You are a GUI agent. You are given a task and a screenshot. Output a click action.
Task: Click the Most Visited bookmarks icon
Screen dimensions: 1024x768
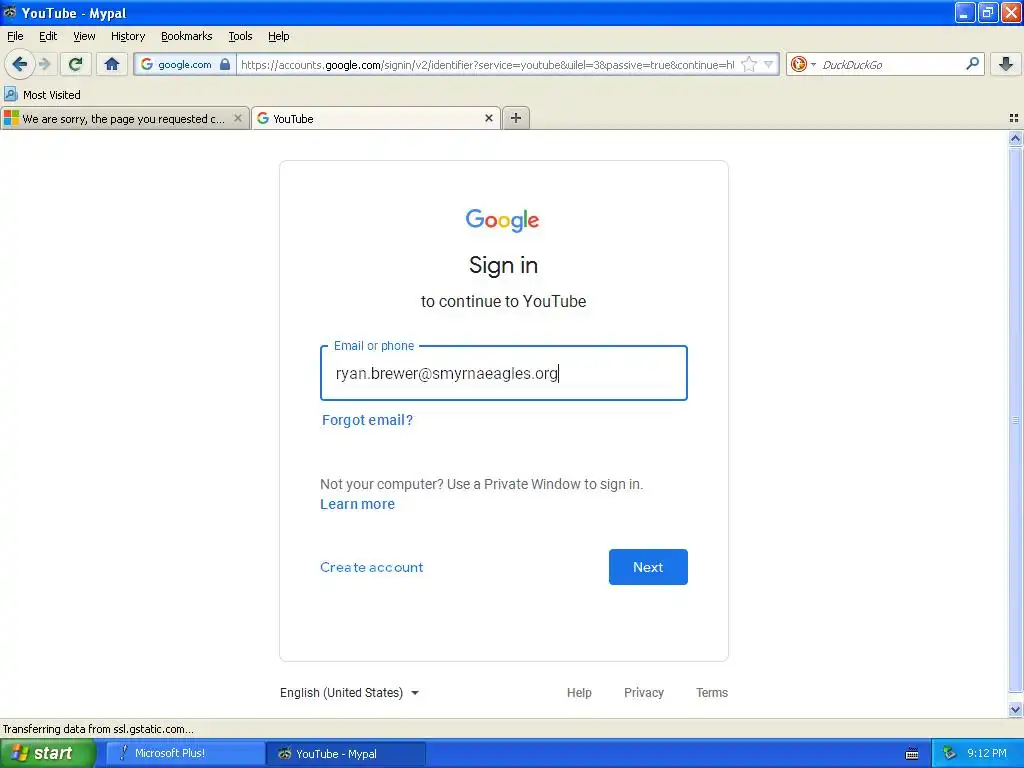10,94
